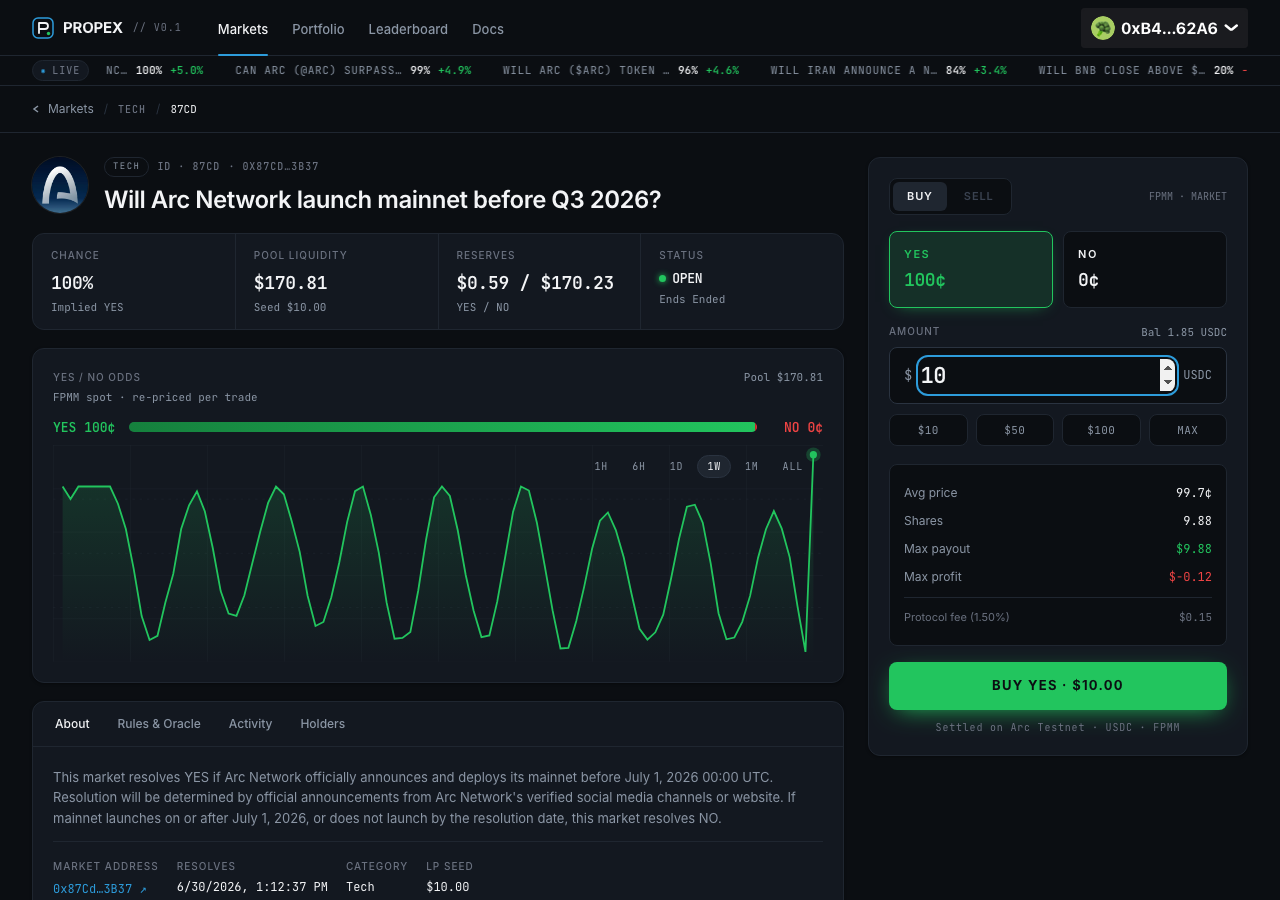Click the Shares 9.88 value

(x=1197, y=521)
